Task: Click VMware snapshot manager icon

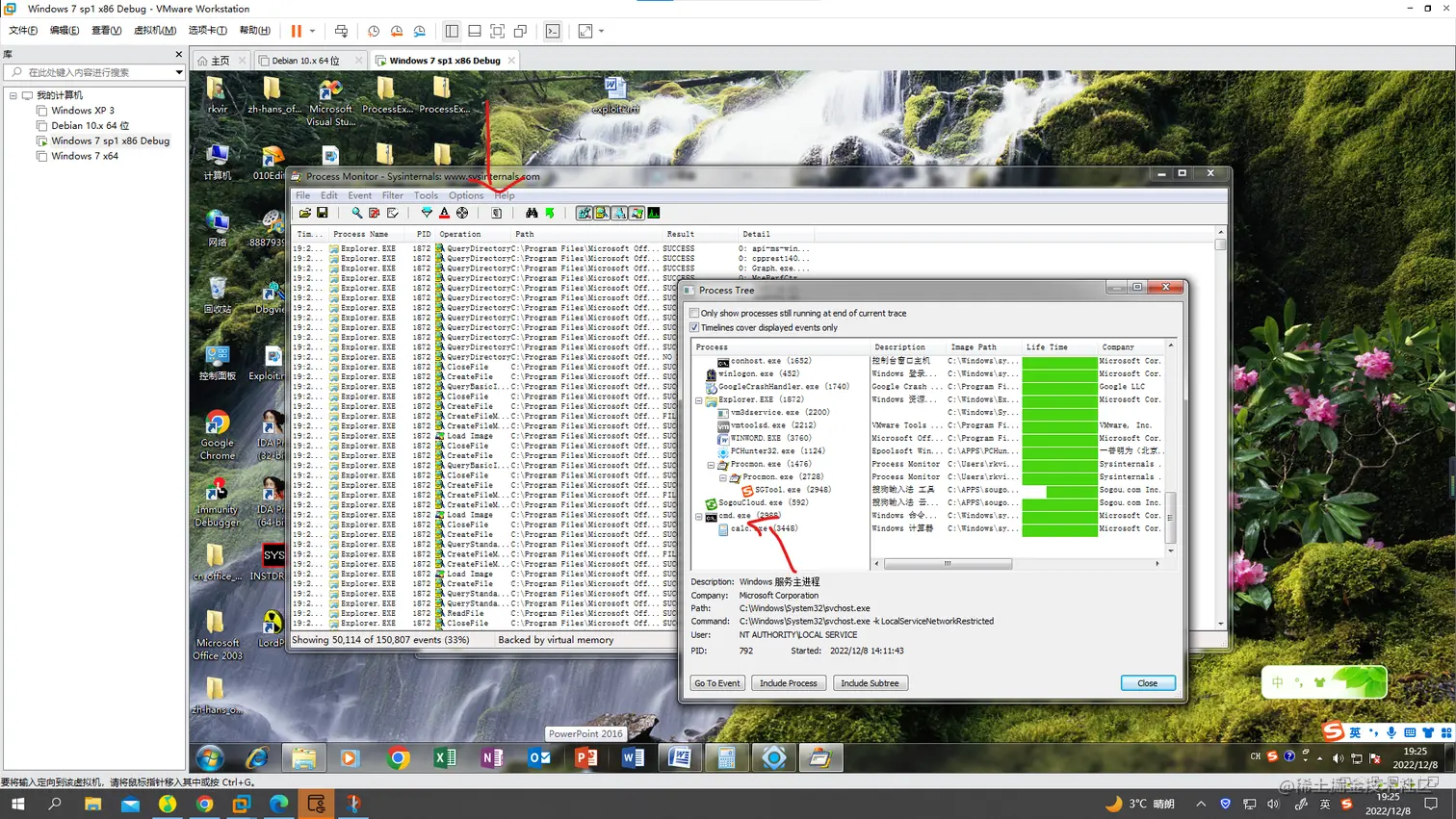Action: (x=420, y=31)
